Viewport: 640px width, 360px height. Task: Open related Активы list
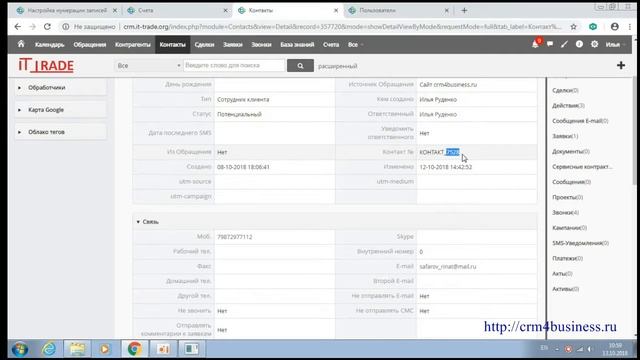[565, 289]
